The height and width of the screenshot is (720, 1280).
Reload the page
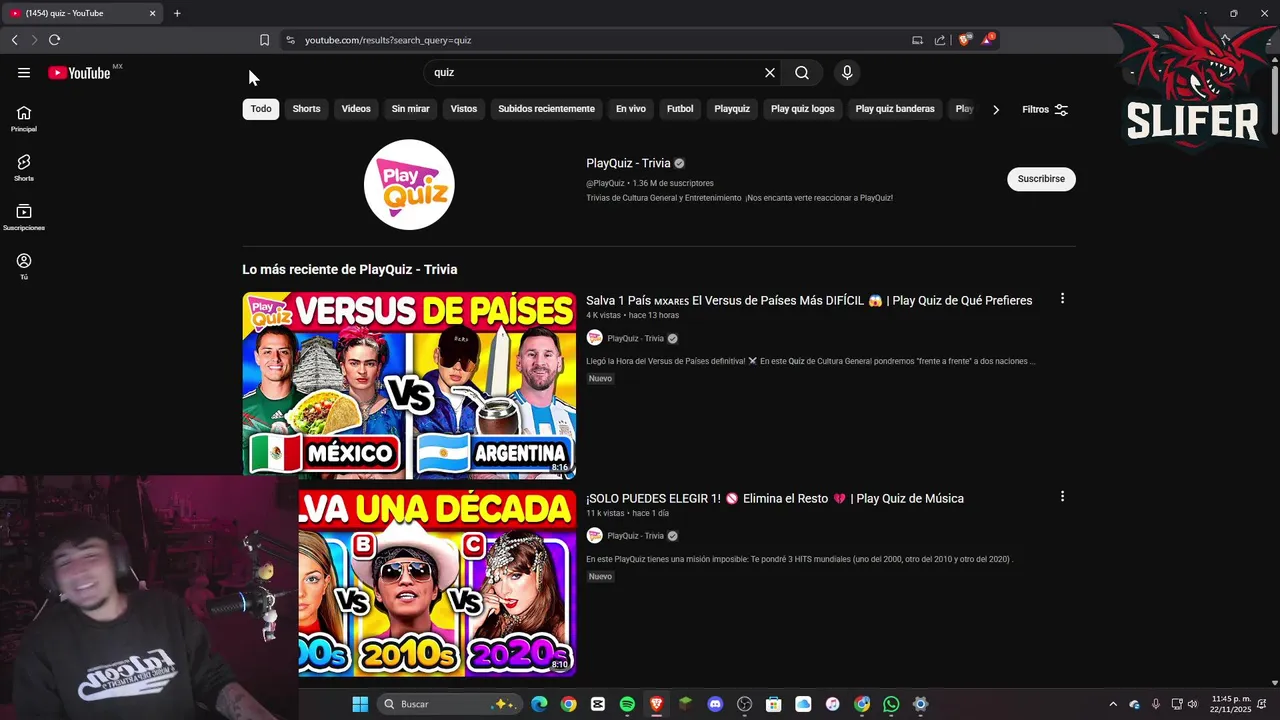click(x=54, y=40)
